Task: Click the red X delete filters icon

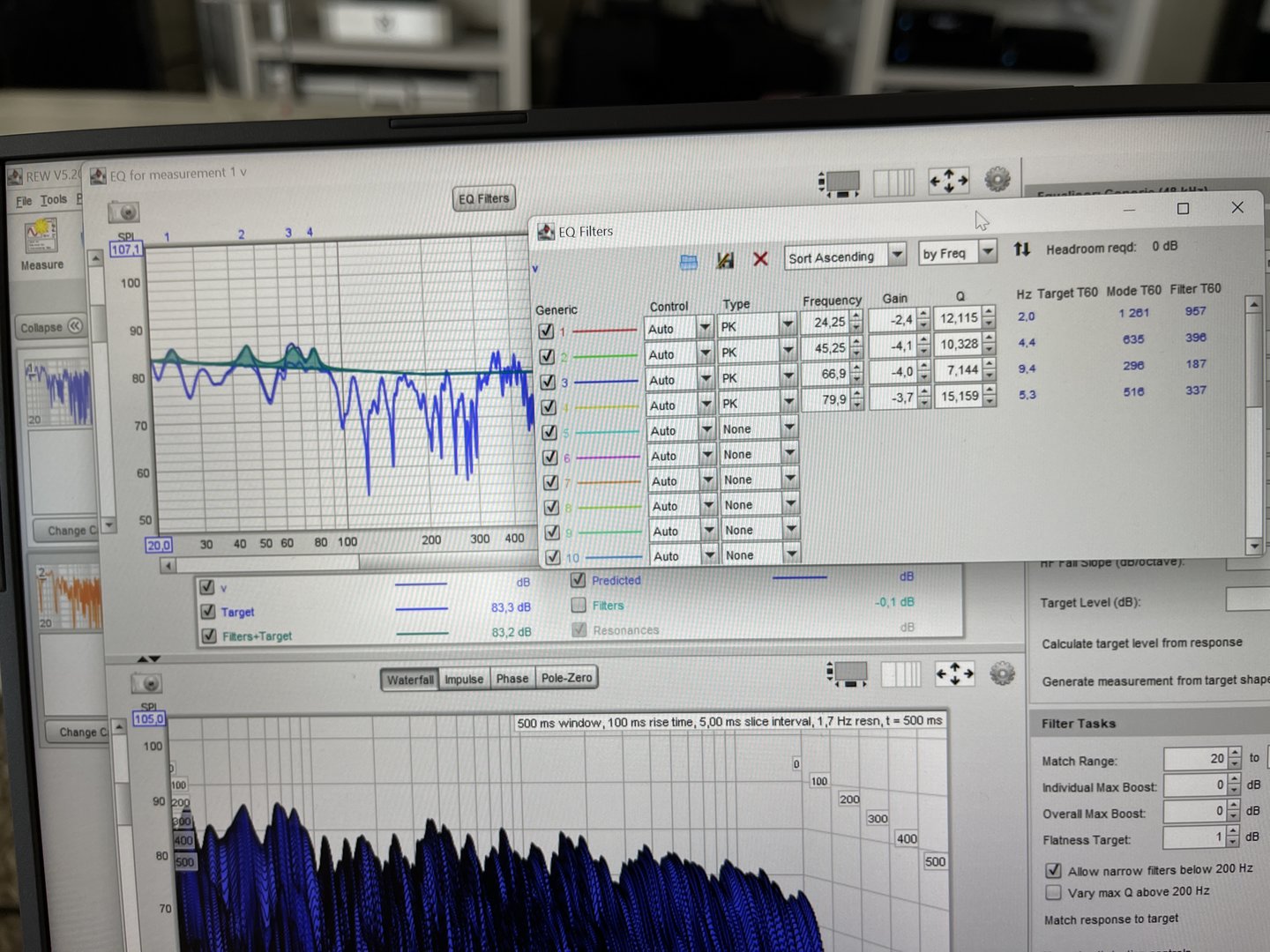Action: pyautogui.click(x=760, y=259)
